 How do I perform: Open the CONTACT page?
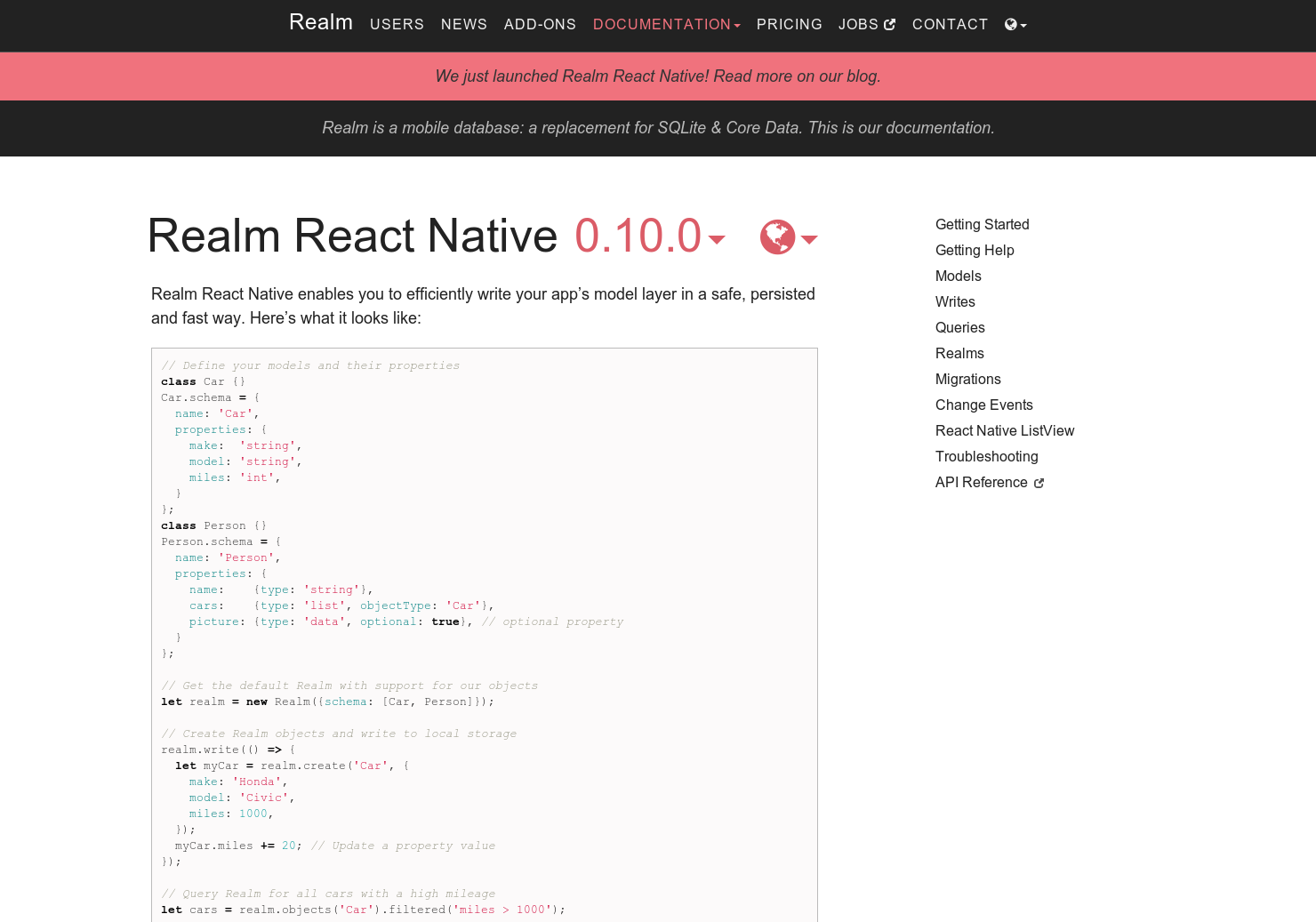coord(950,25)
